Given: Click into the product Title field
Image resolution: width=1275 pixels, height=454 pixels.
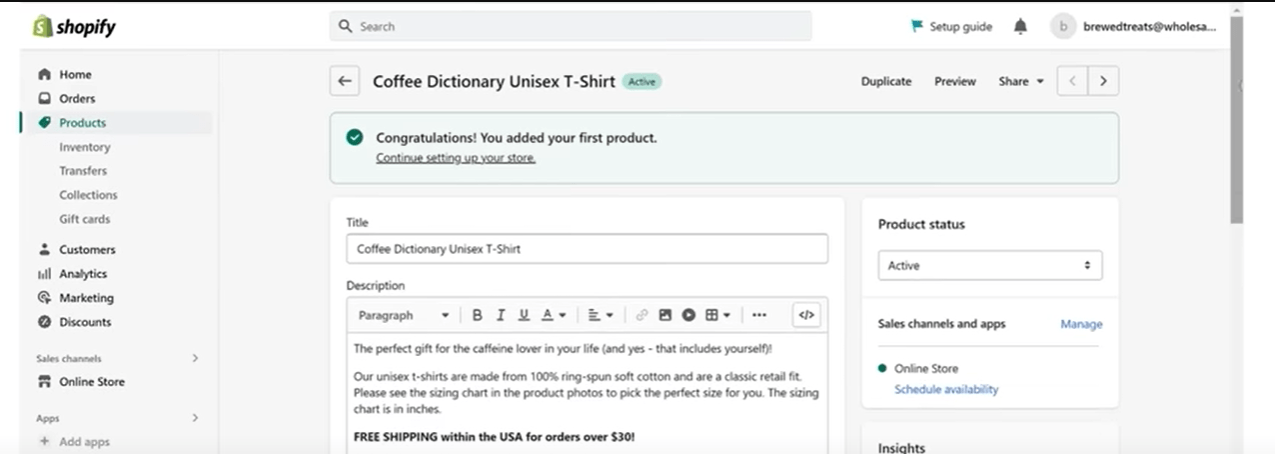Looking at the screenshot, I should coord(587,249).
